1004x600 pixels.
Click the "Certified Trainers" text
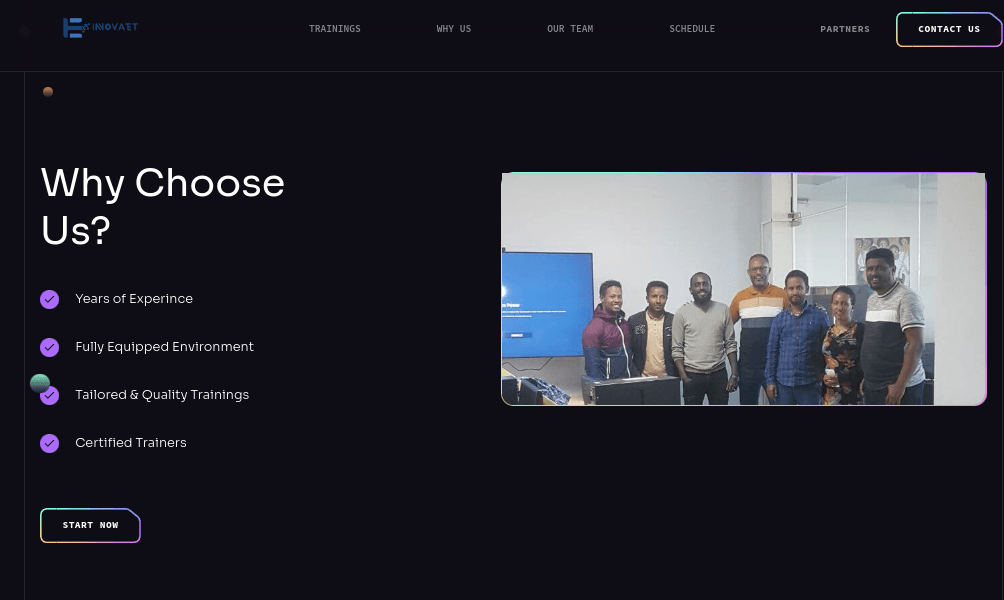(131, 443)
